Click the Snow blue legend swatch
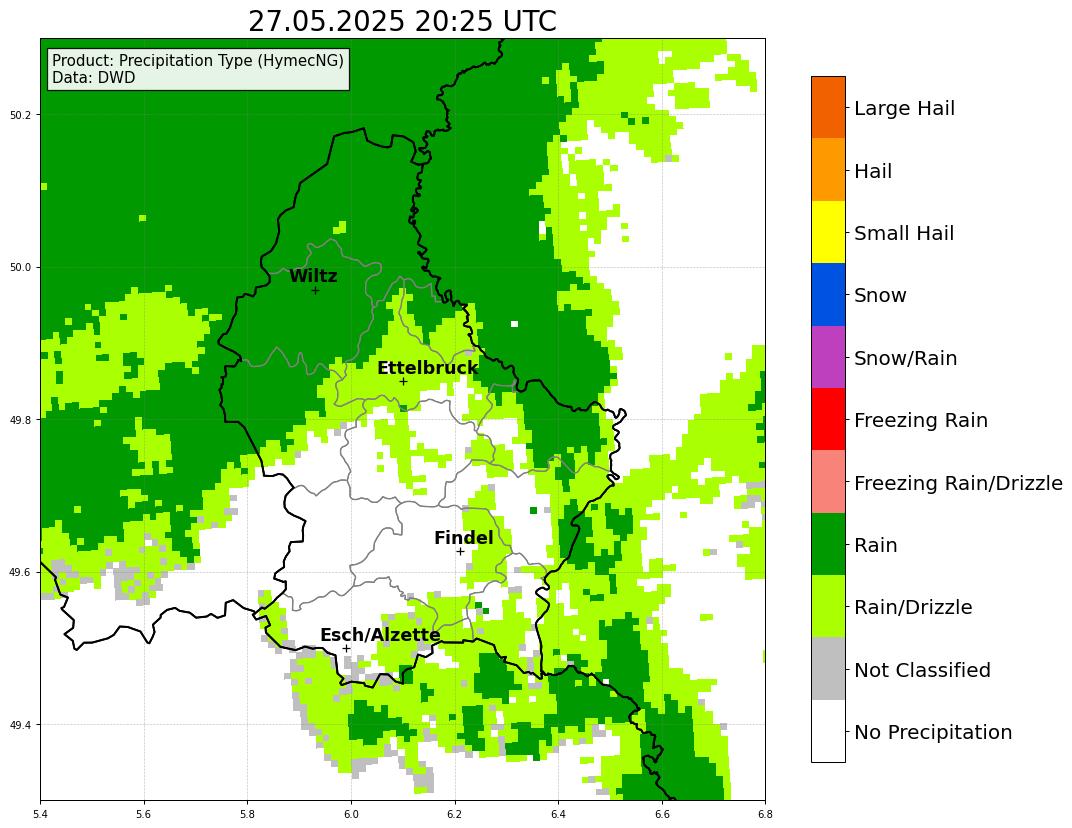This screenshot has height=828, width=1072. coord(828,295)
